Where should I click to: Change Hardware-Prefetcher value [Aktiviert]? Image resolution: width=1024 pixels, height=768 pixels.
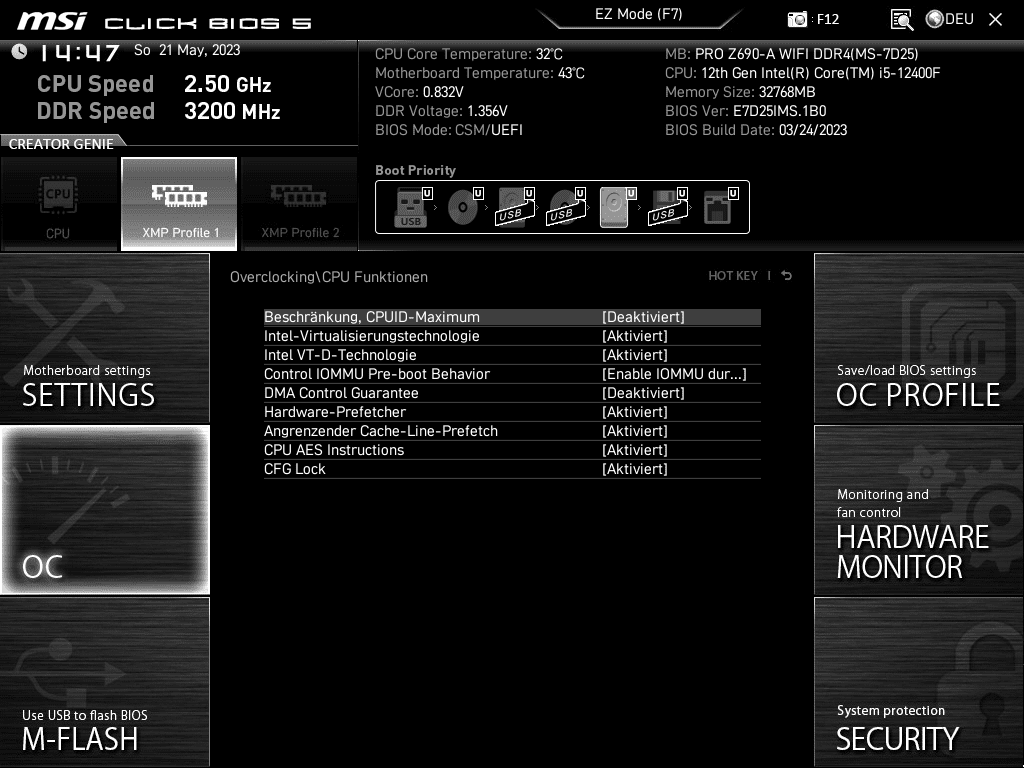click(x=635, y=411)
